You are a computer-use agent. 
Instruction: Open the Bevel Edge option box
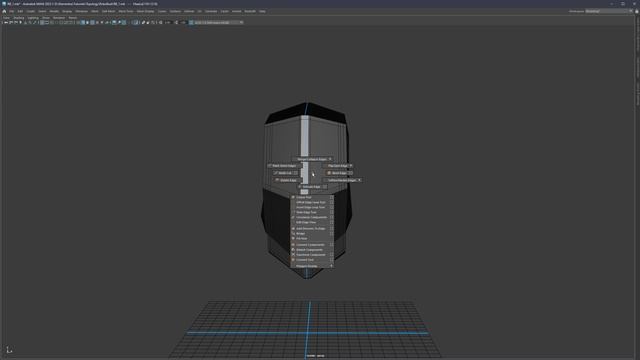[350, 173]
